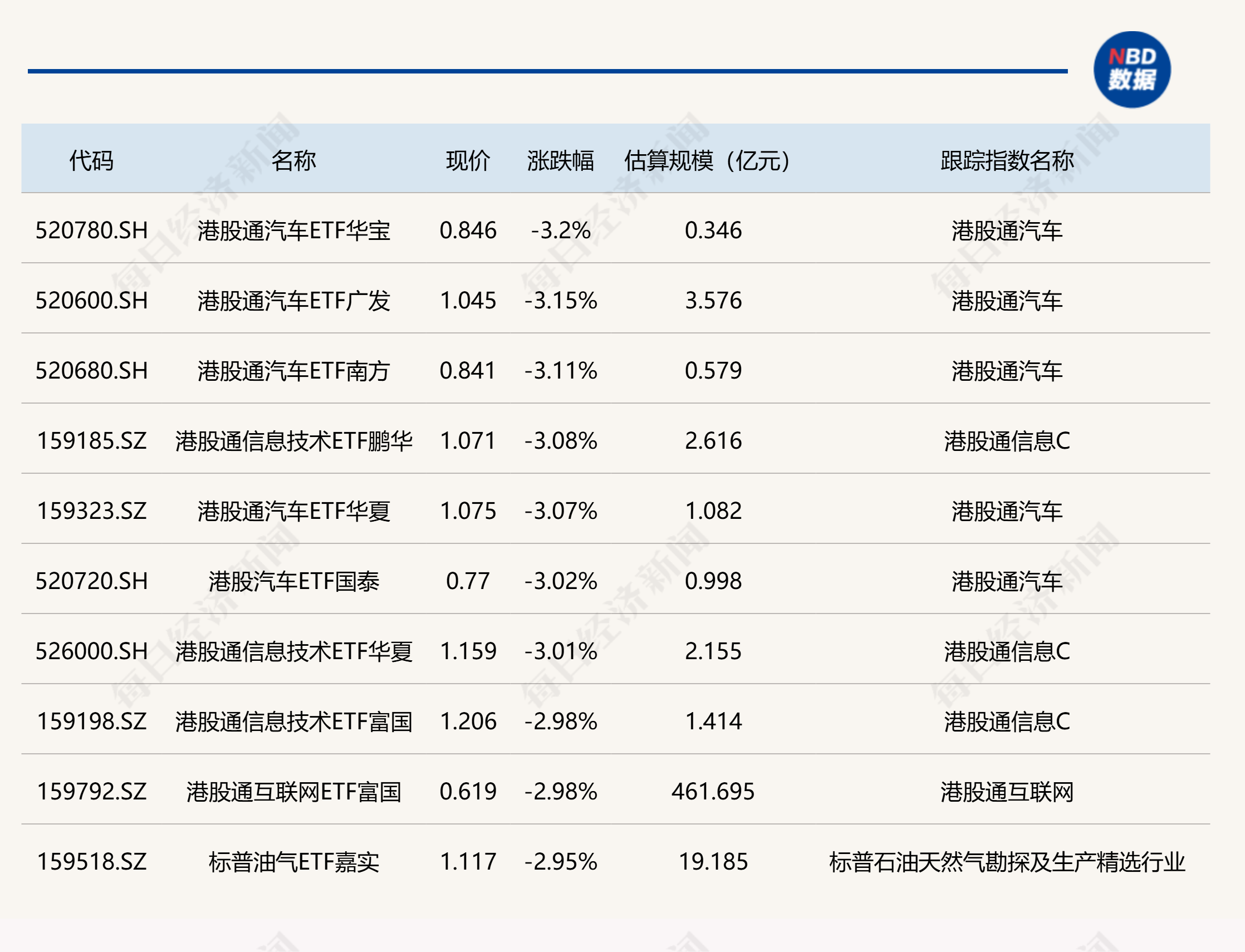1245x952 pixels.
Task: Click 港股通汽车 index in the 520780.SH row
Action: pyautogui.click(x=1007, y=230)
